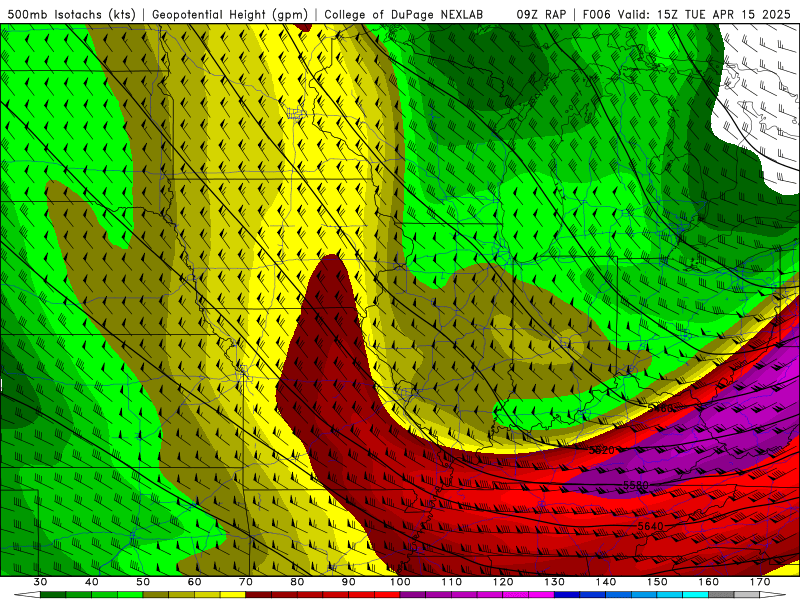This screenshot has height=600, width=800.
Task: Click the 5640 height contour label
Action: click(x=651, y=526)
